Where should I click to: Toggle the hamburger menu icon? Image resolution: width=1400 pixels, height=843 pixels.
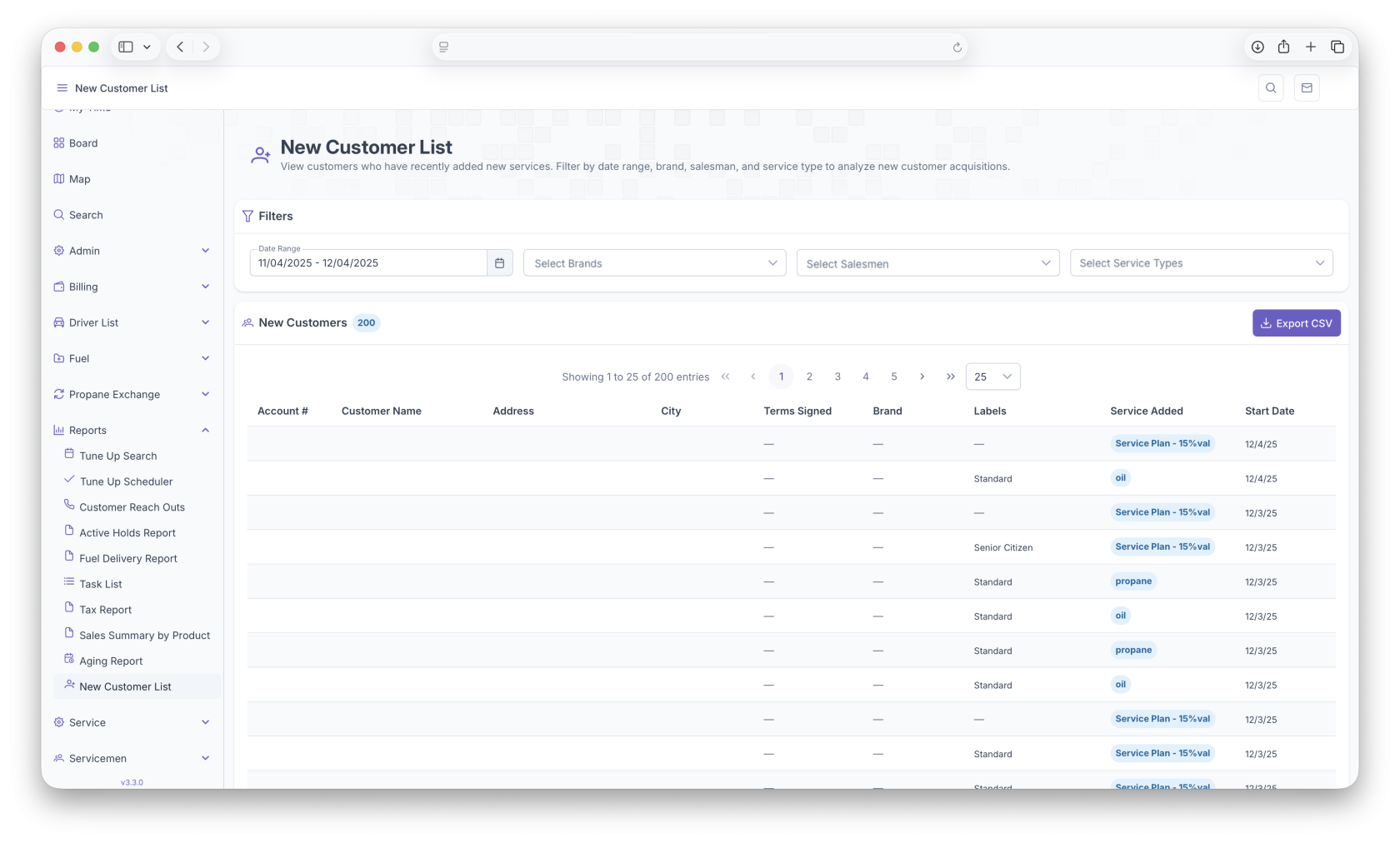(62, 88)
